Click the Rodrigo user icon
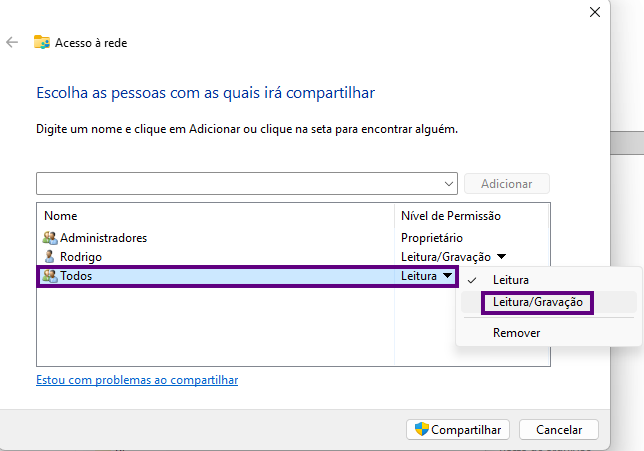 coord(50,257)
